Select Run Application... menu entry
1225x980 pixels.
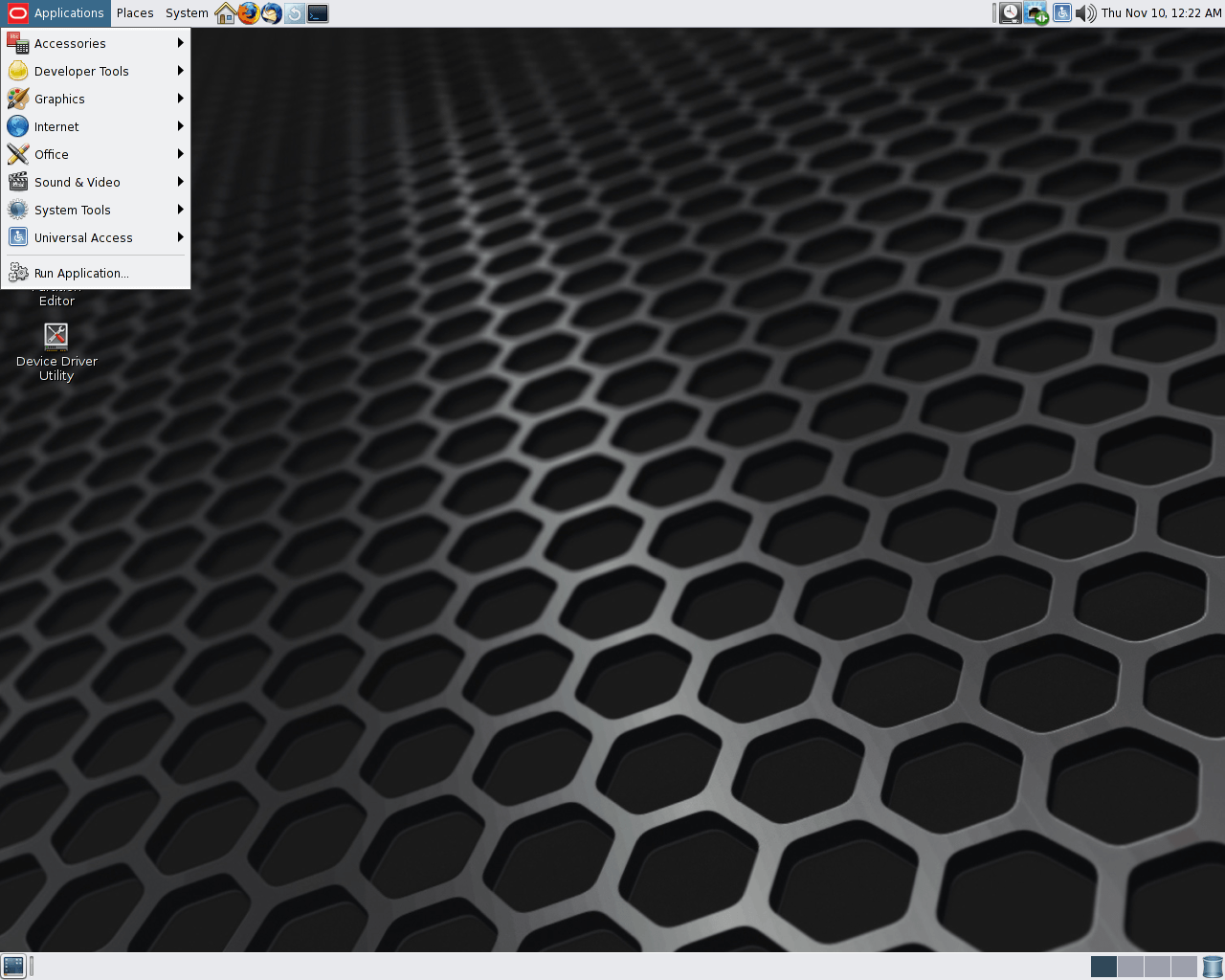tap(81, 273)
